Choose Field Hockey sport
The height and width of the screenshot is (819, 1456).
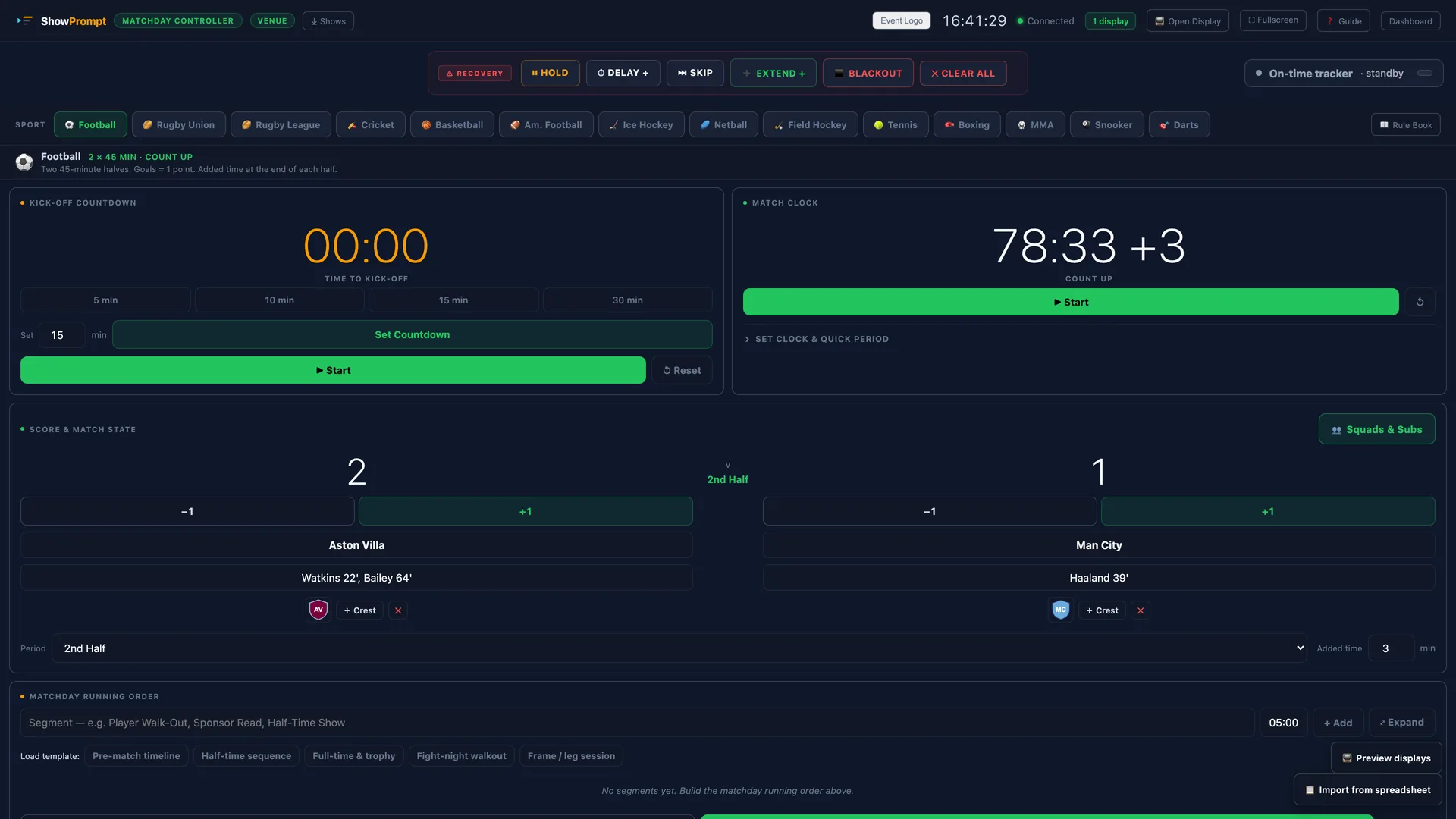(810, 125)
